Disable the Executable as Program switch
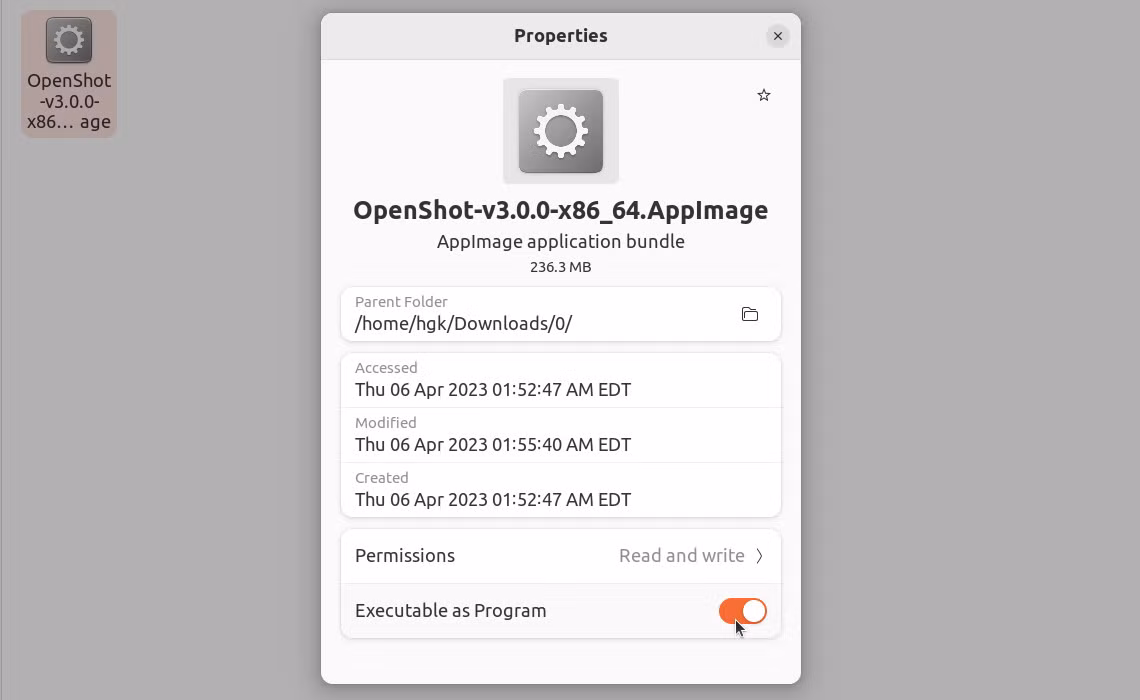Screen dimensions: 1140x700 pos(742,611)
